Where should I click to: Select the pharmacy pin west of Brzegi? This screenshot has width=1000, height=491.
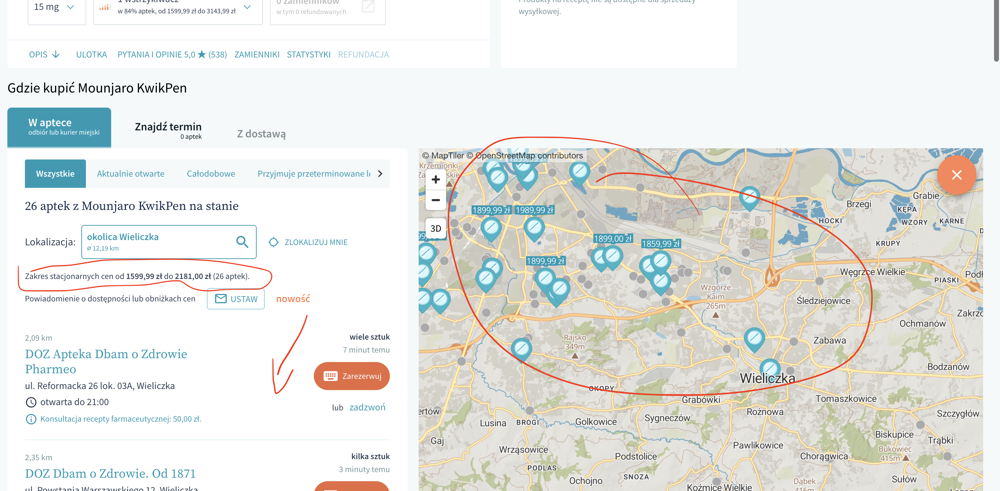click(x=750, y=199)
